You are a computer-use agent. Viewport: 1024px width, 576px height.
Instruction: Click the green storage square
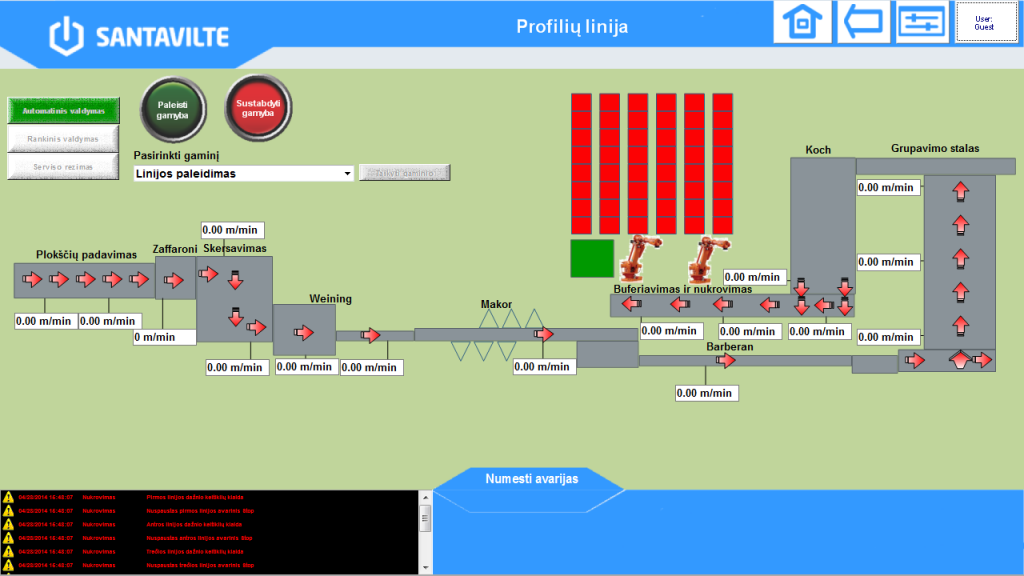point(592,258)
